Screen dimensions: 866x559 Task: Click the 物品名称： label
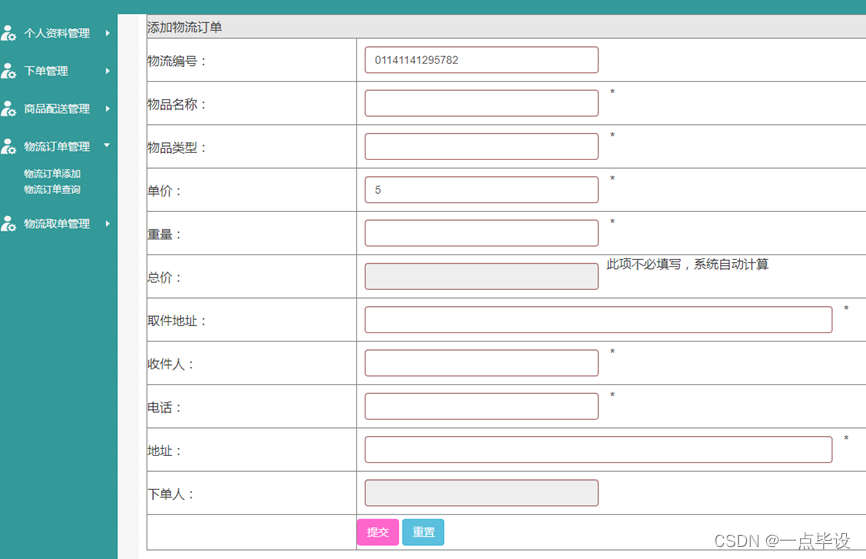pyautogui.click(x=177, y=104)
